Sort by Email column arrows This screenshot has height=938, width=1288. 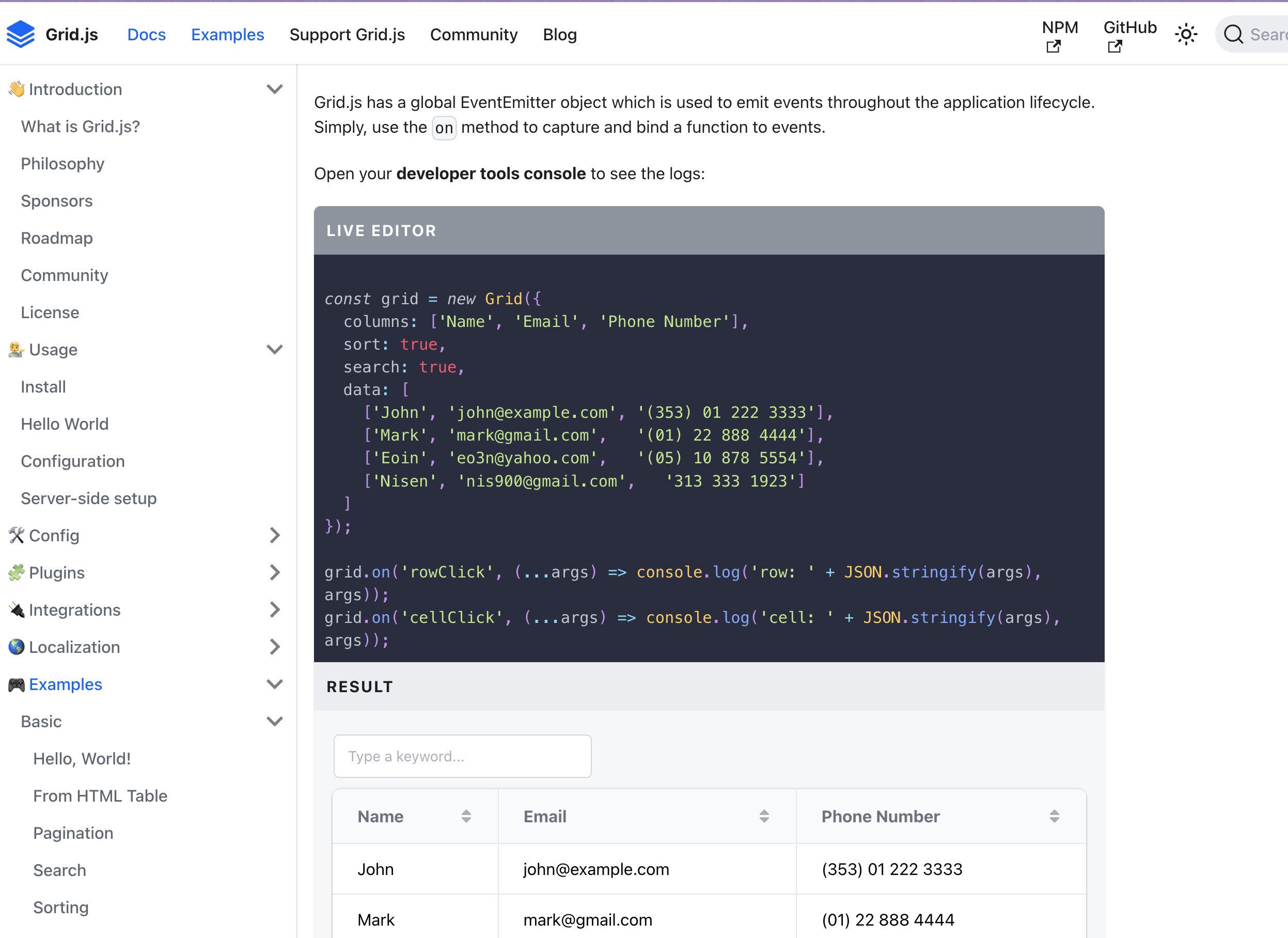pyautogui.click(x=764, y=817)
